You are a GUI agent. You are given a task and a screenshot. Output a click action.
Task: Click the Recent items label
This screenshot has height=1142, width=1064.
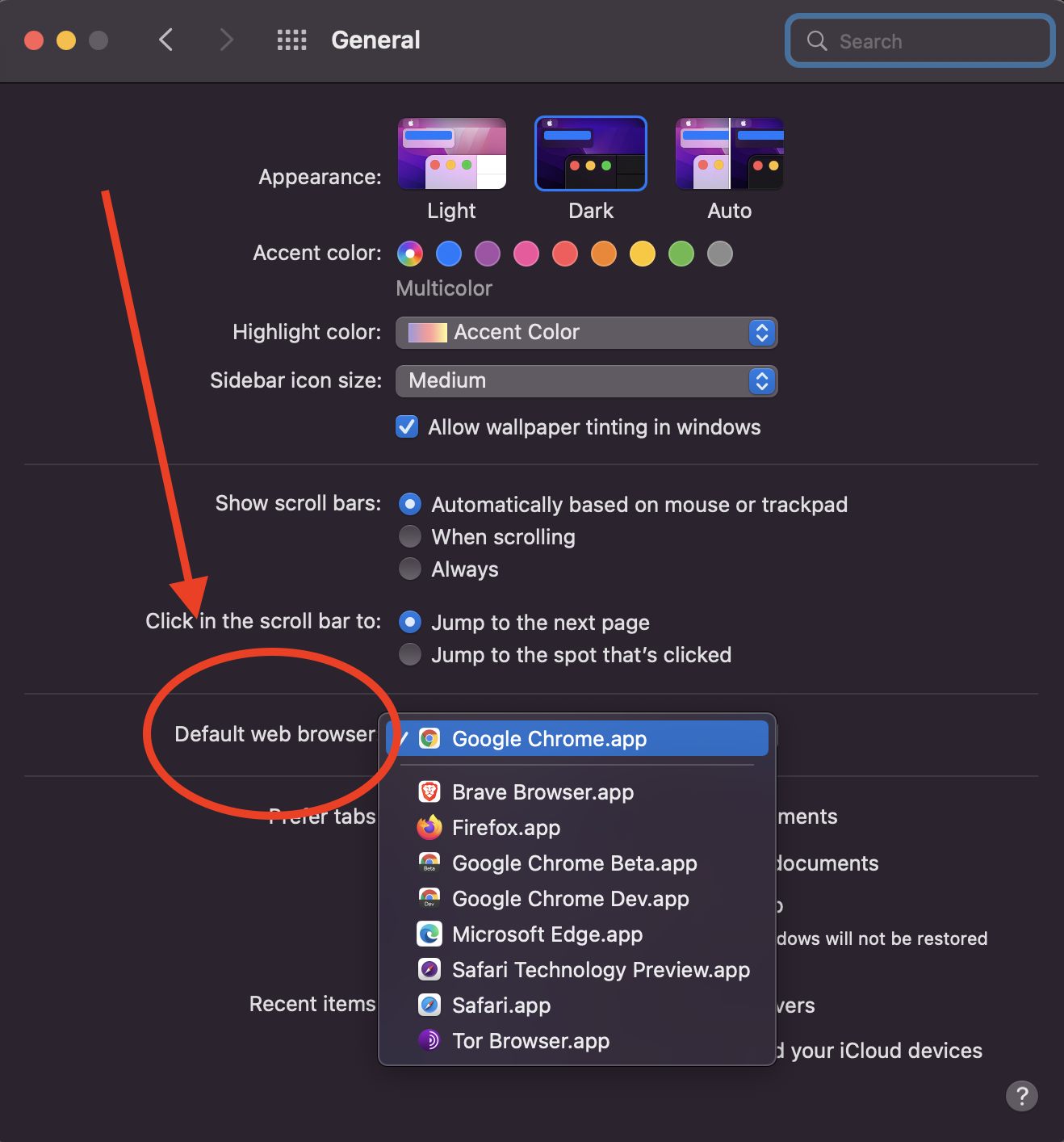coord(312,1004)
